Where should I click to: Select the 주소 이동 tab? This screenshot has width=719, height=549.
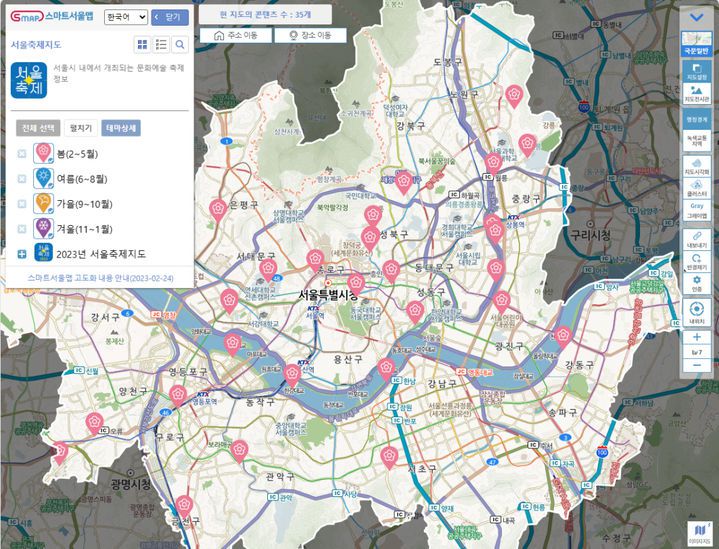234,35
